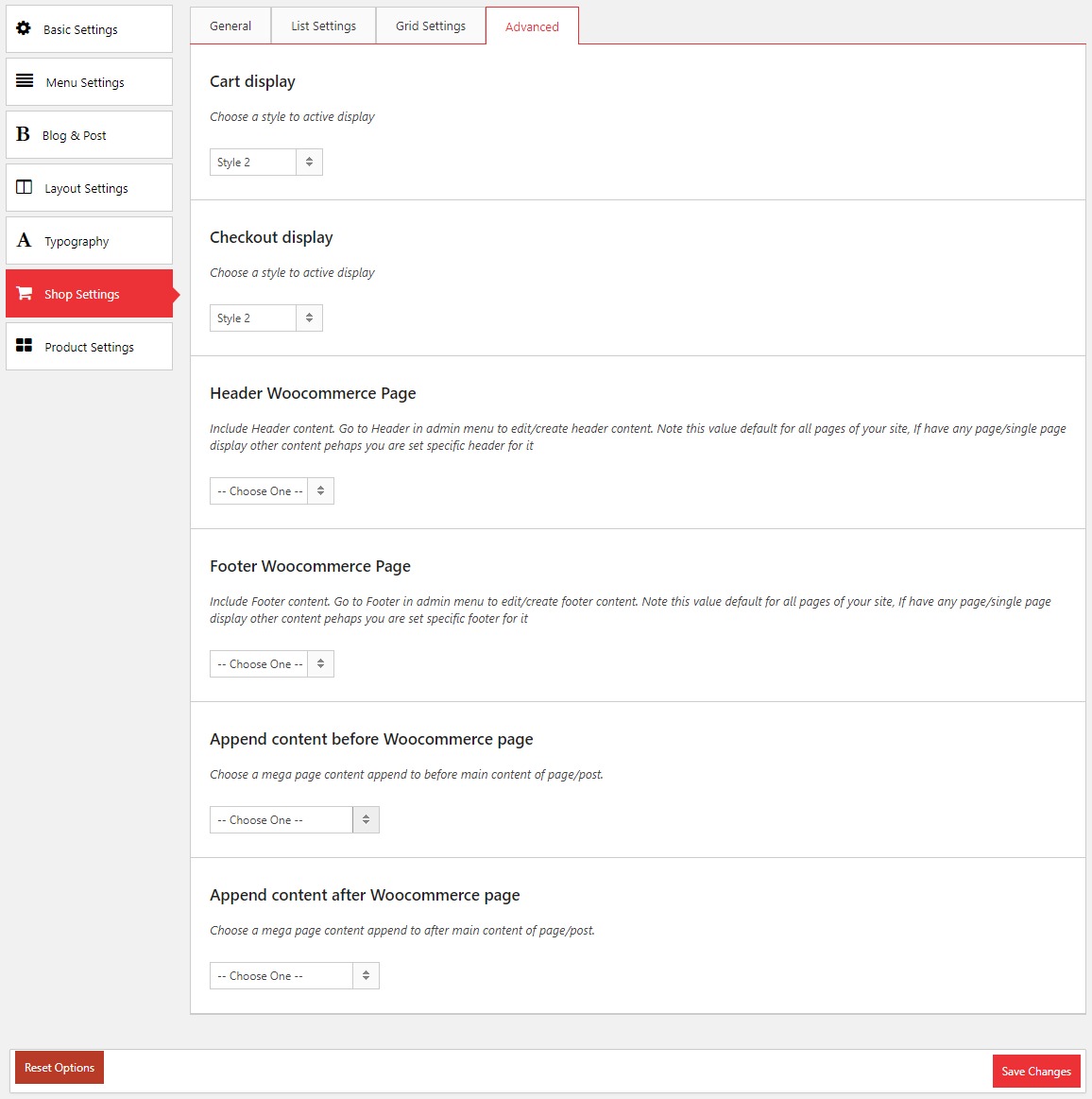Switch to the General tab
This screenshot has width=1092, height=1099.
tap(230, 26)
